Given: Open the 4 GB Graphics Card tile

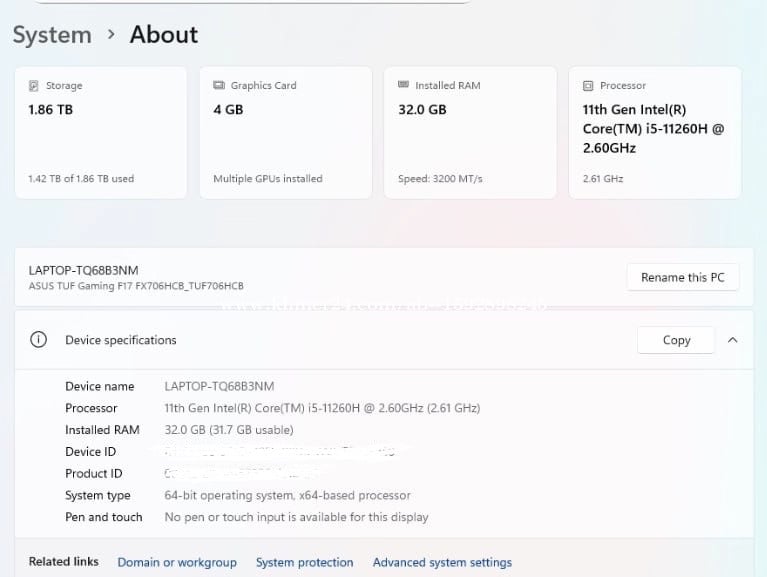Looking at the screenshot, I should click(285, 133).
